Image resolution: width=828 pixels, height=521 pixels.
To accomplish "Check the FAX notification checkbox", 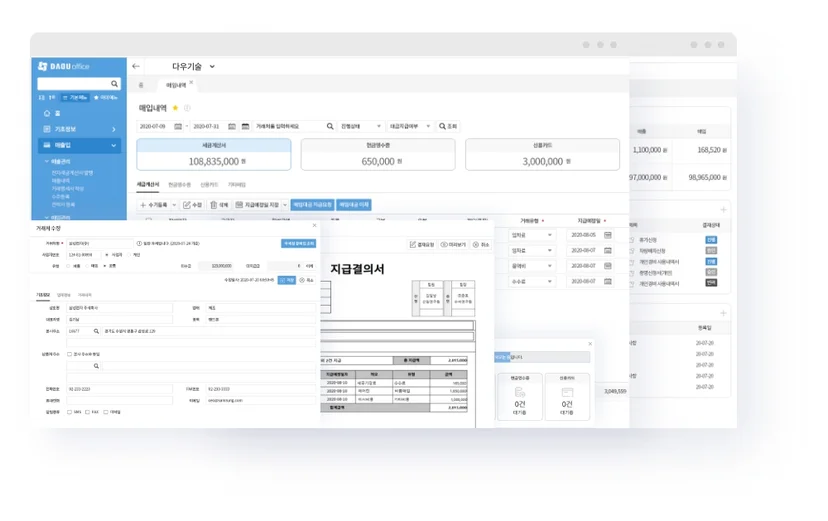I will 87,412.
